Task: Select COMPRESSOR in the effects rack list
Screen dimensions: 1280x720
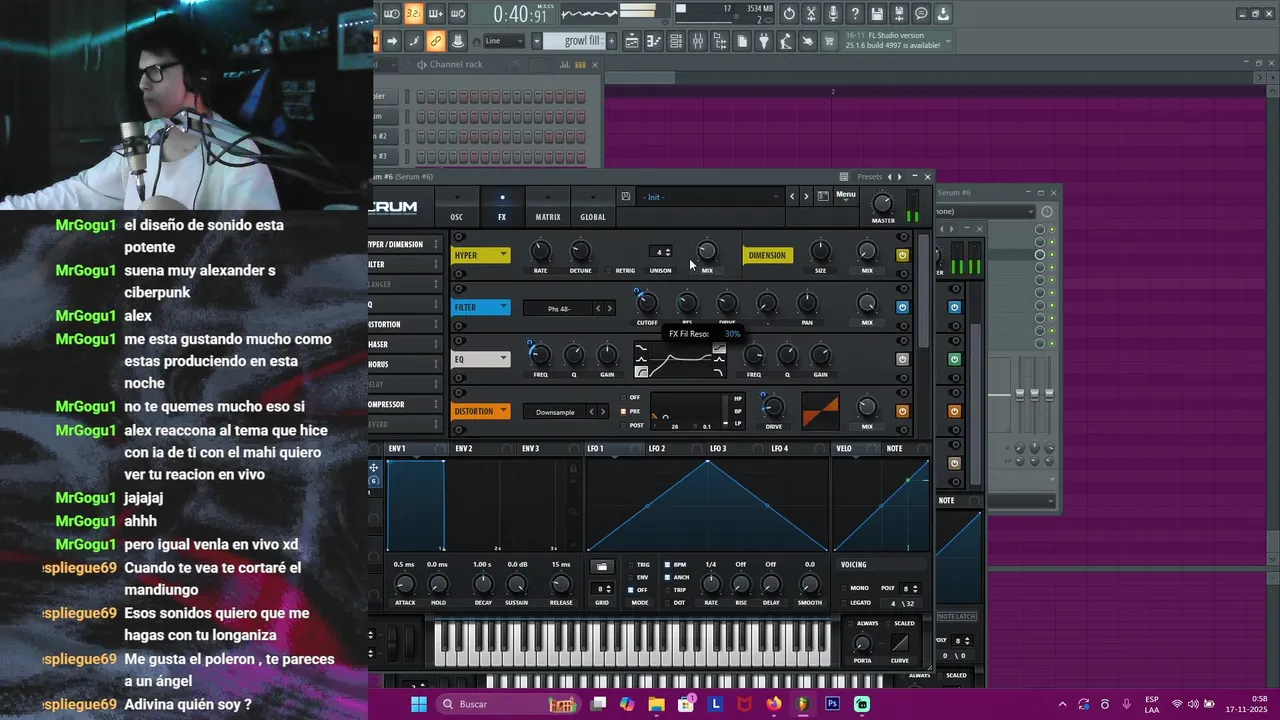Action: pos(403,404)
